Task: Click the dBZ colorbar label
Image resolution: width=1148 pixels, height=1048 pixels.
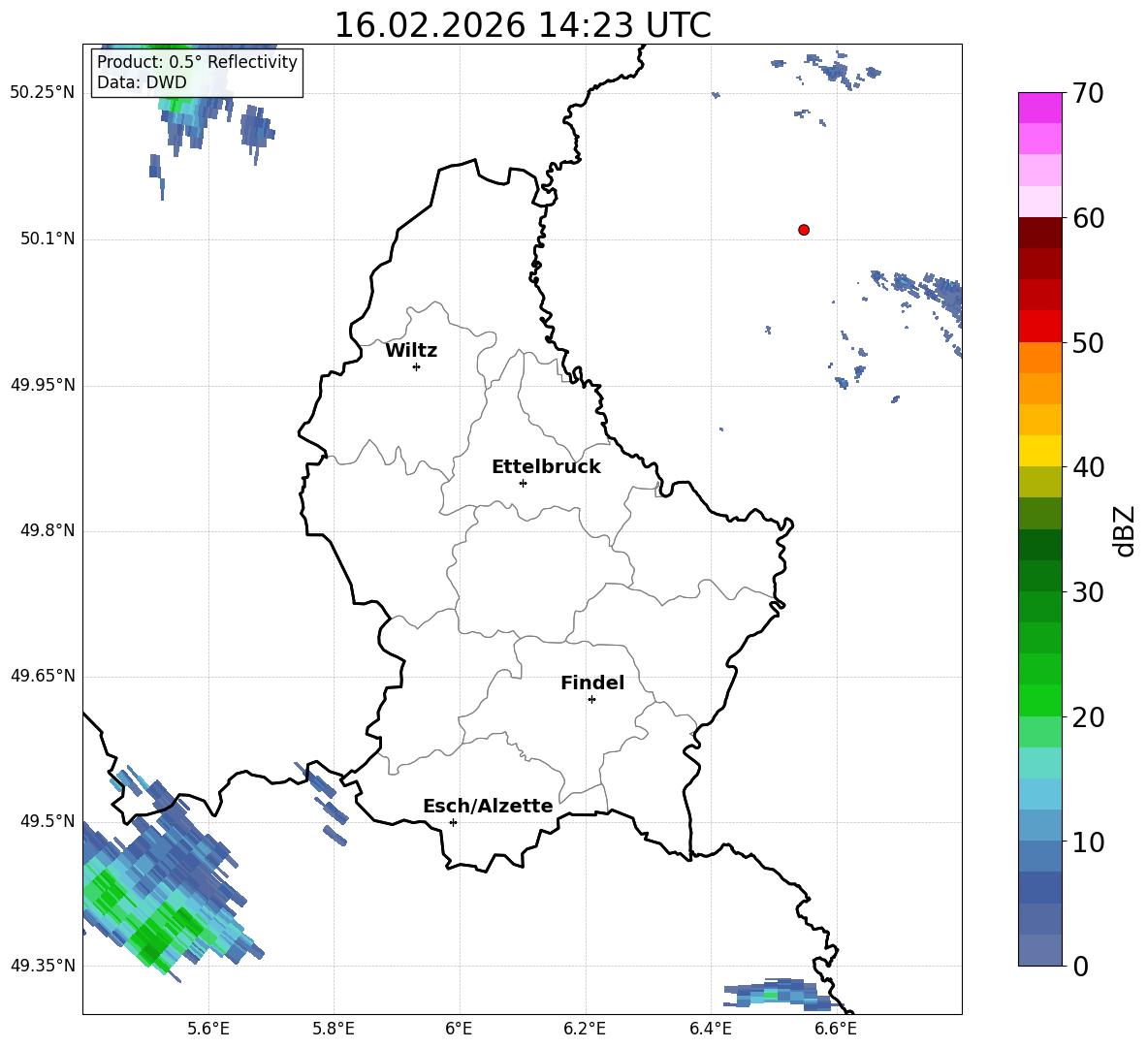Action: pyautogui.click(x=1125, y=530)
